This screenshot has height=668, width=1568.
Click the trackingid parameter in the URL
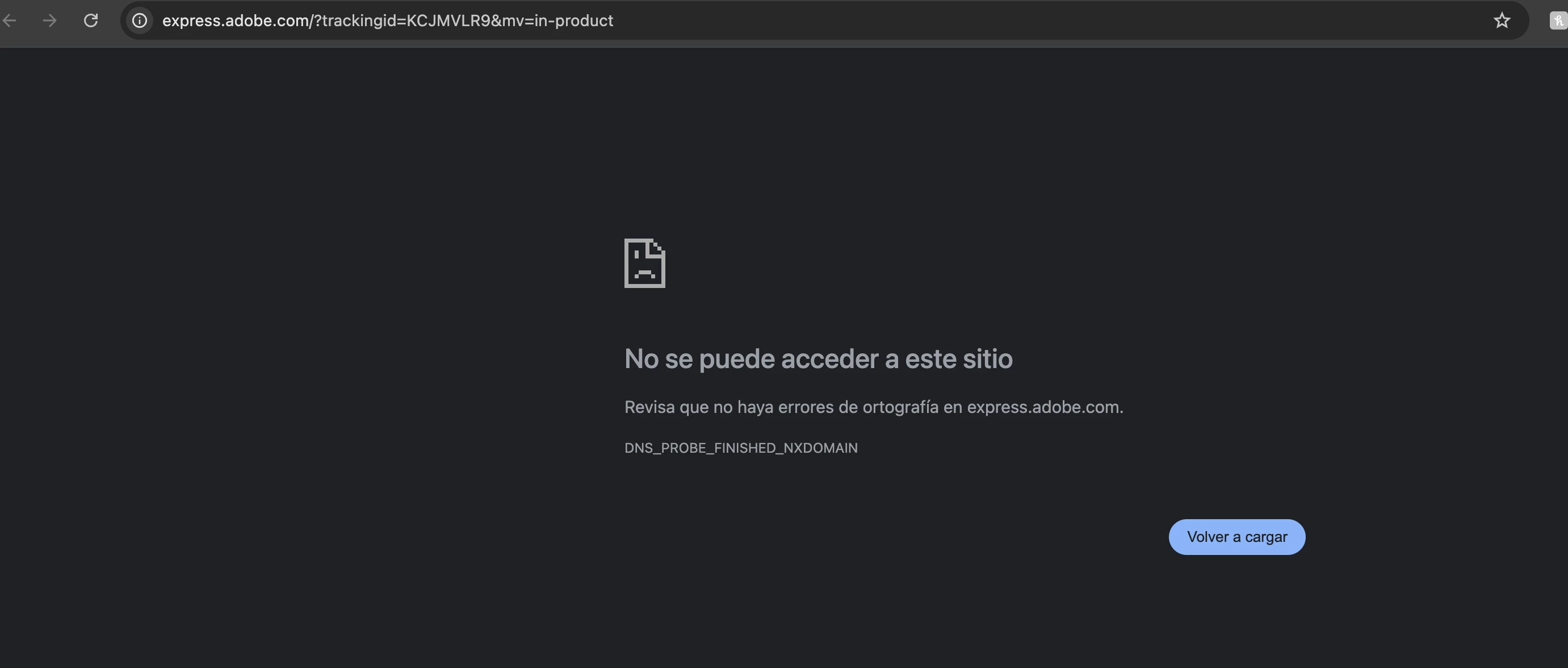406,20
